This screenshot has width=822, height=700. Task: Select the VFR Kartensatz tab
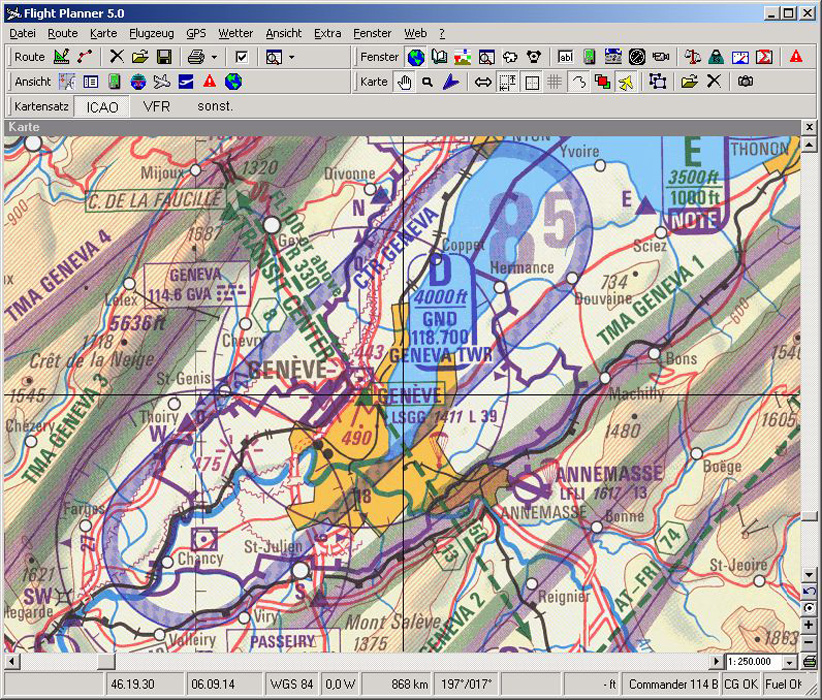click(x=156, y=106)
